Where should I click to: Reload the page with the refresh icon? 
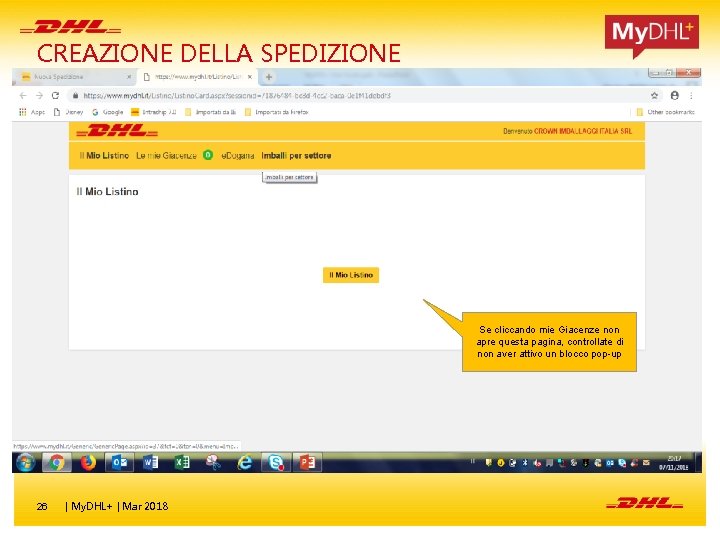tap(56, 96)
